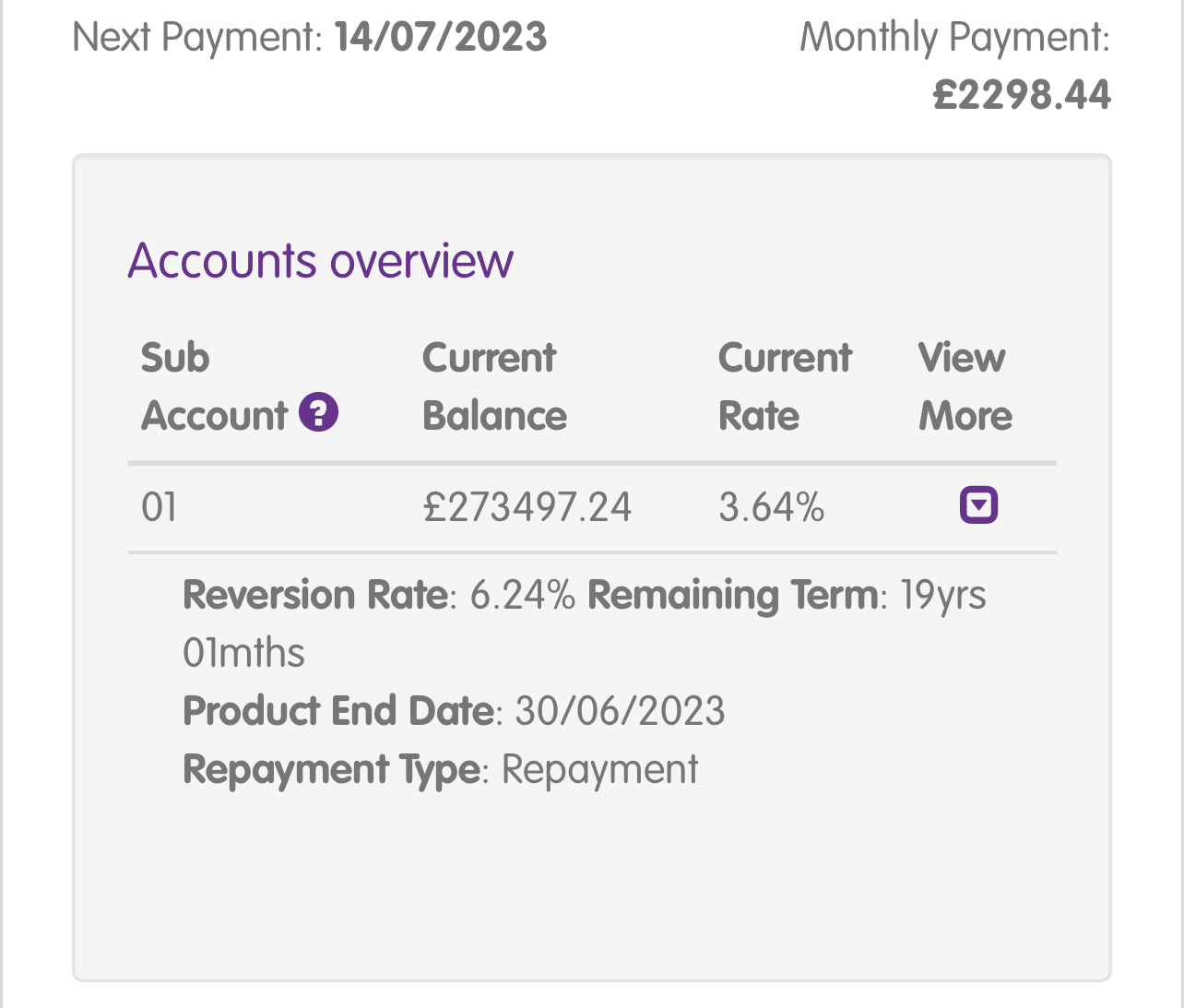The height and width of the screenshot is (1008, 1184).
Task: Click the Product End Date label
Action: [338, 711]
